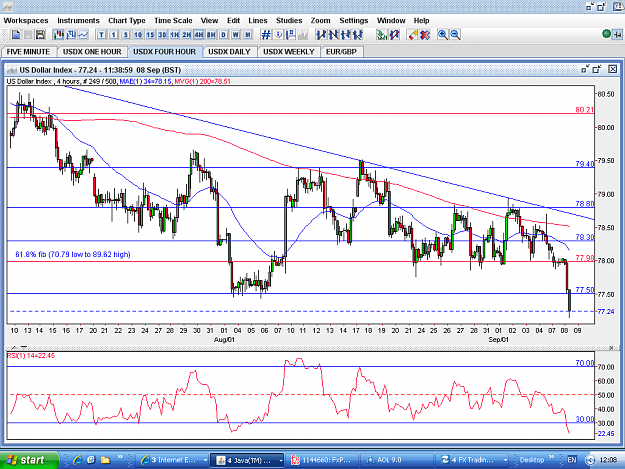Screen dimensions: 625x469
Task: Expand the Internet Explorer taskbar group arrow
Action: click(x=205, y=460)
